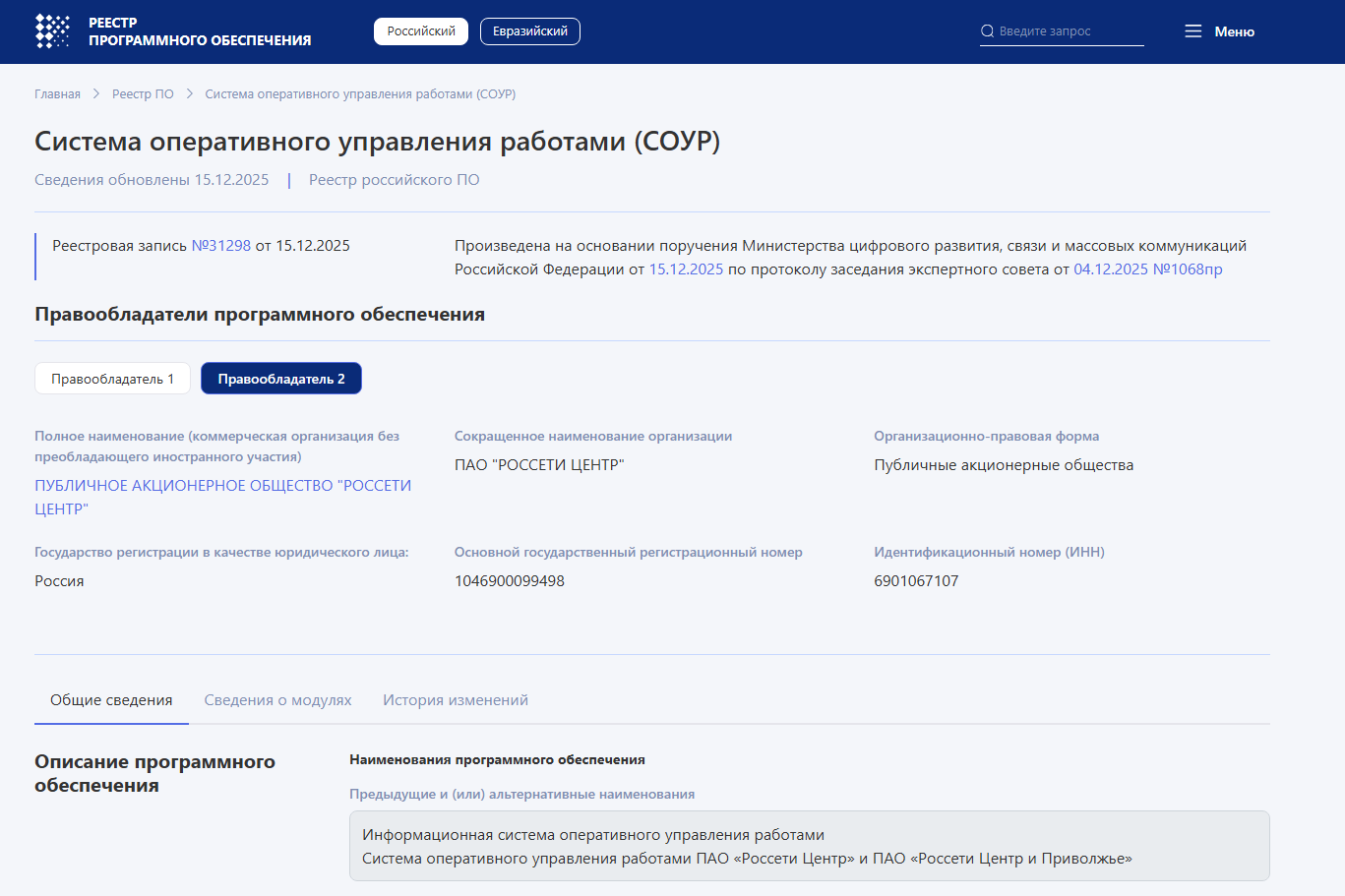Switch to the Евразийский registry toggle
Screen dimensions: 1345x896
pyautogui.click(x=529, y=31)
